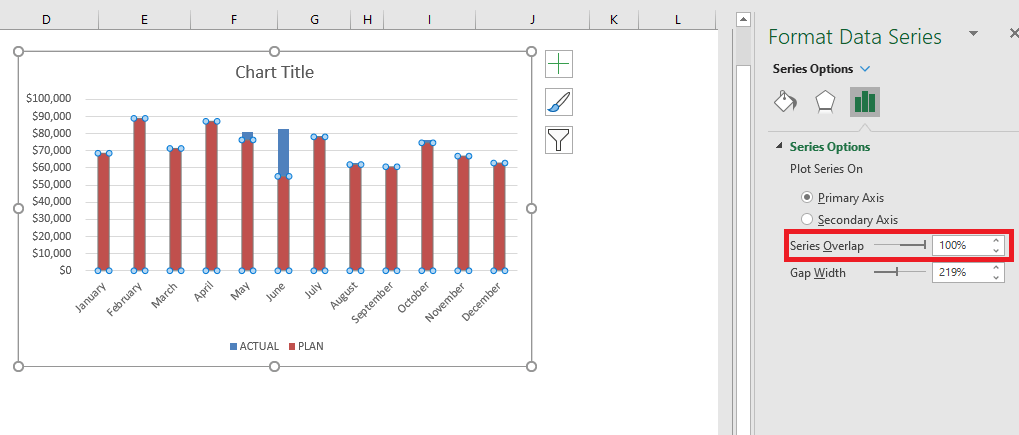Select column H header
The height and width of the screenshot is (435, 1019).
tap(367, 20)
